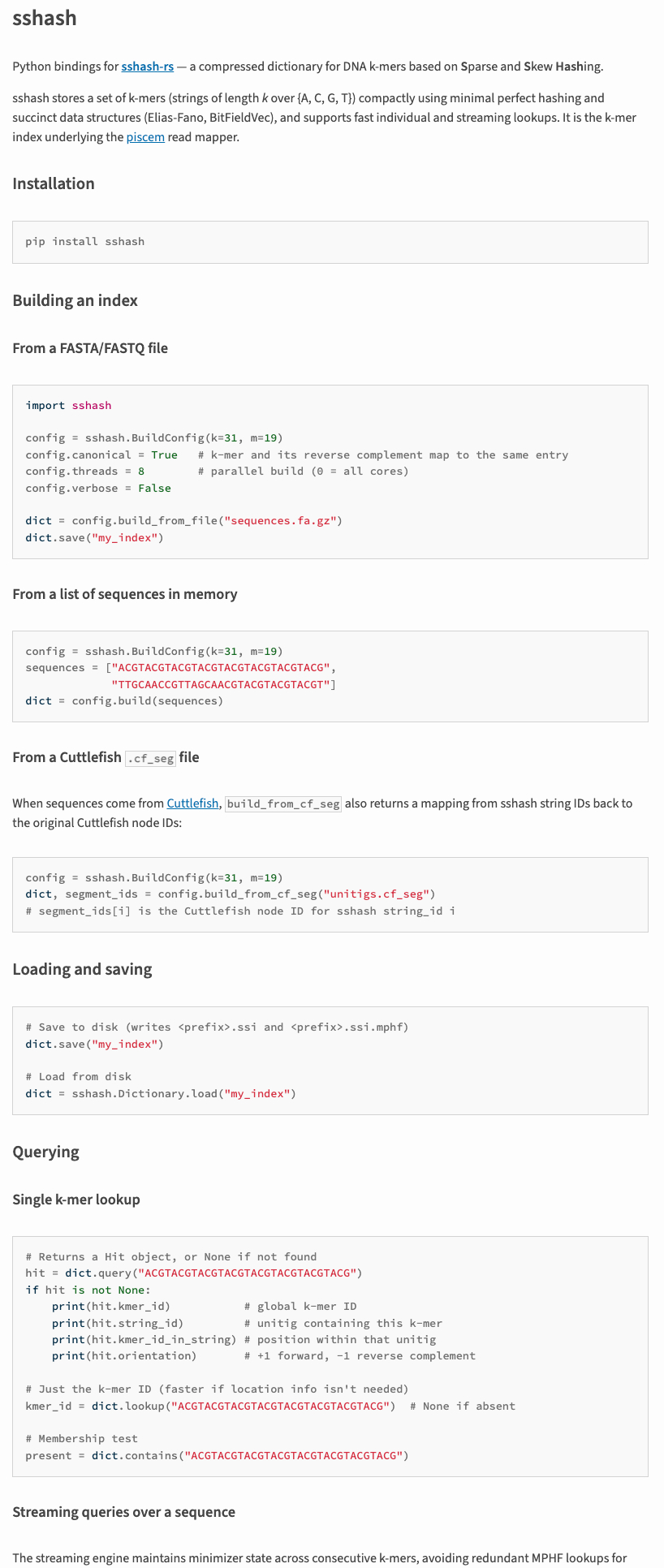The width and height of the screenshot is (664, 1568).
Task: Click the "import sshash" code line
Action: pyautogui.click(x=68, y=406)
